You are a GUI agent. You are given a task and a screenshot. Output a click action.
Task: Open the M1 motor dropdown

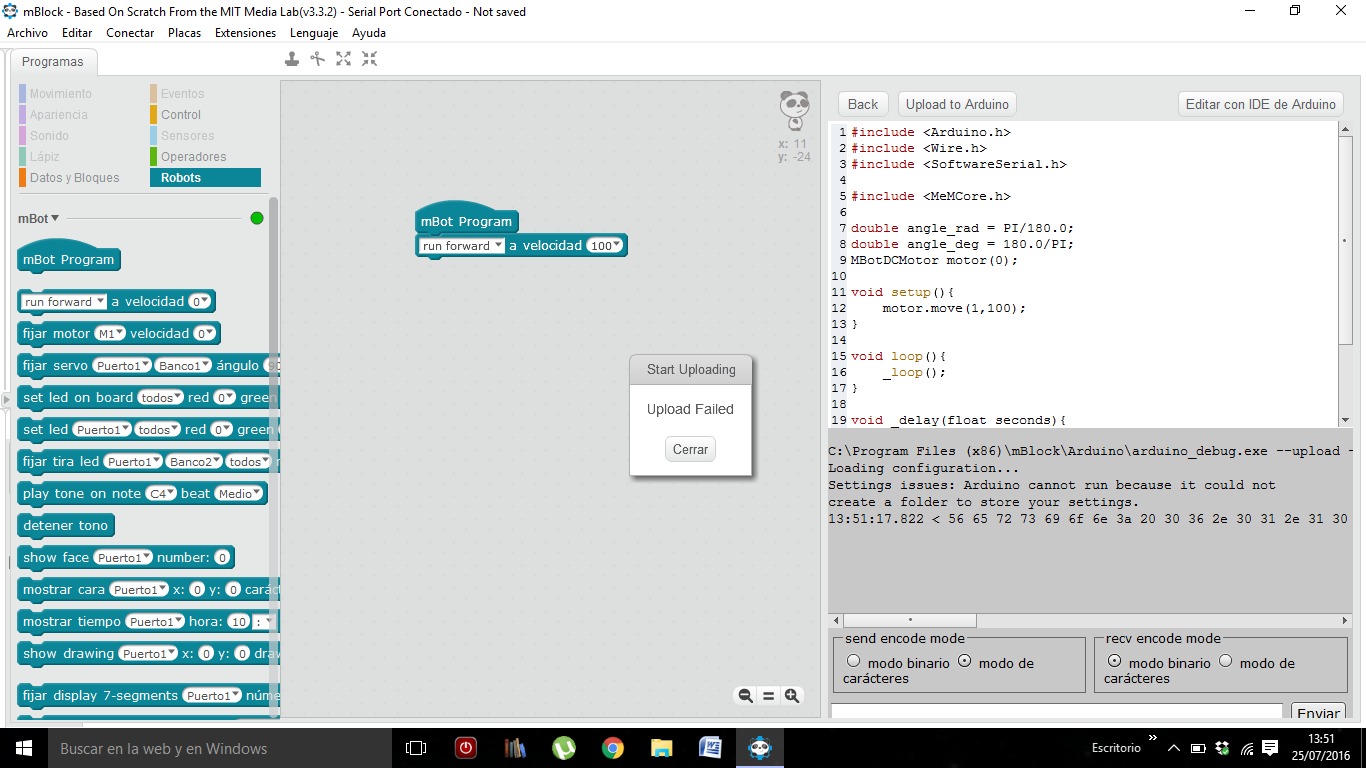tap(110, 334)
